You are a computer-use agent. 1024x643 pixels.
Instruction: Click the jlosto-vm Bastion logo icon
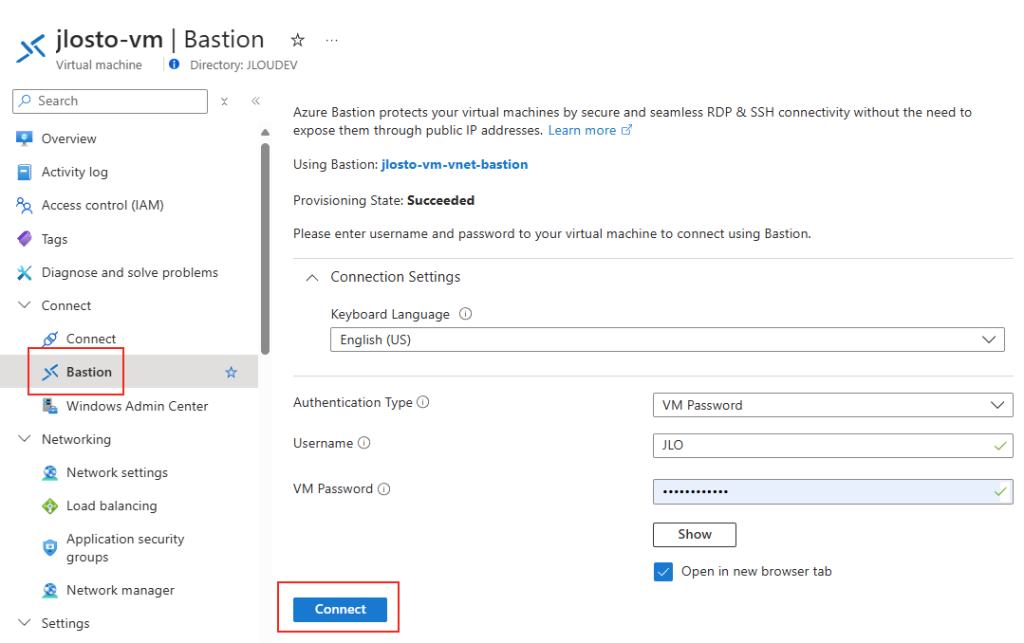click(31, 48)
